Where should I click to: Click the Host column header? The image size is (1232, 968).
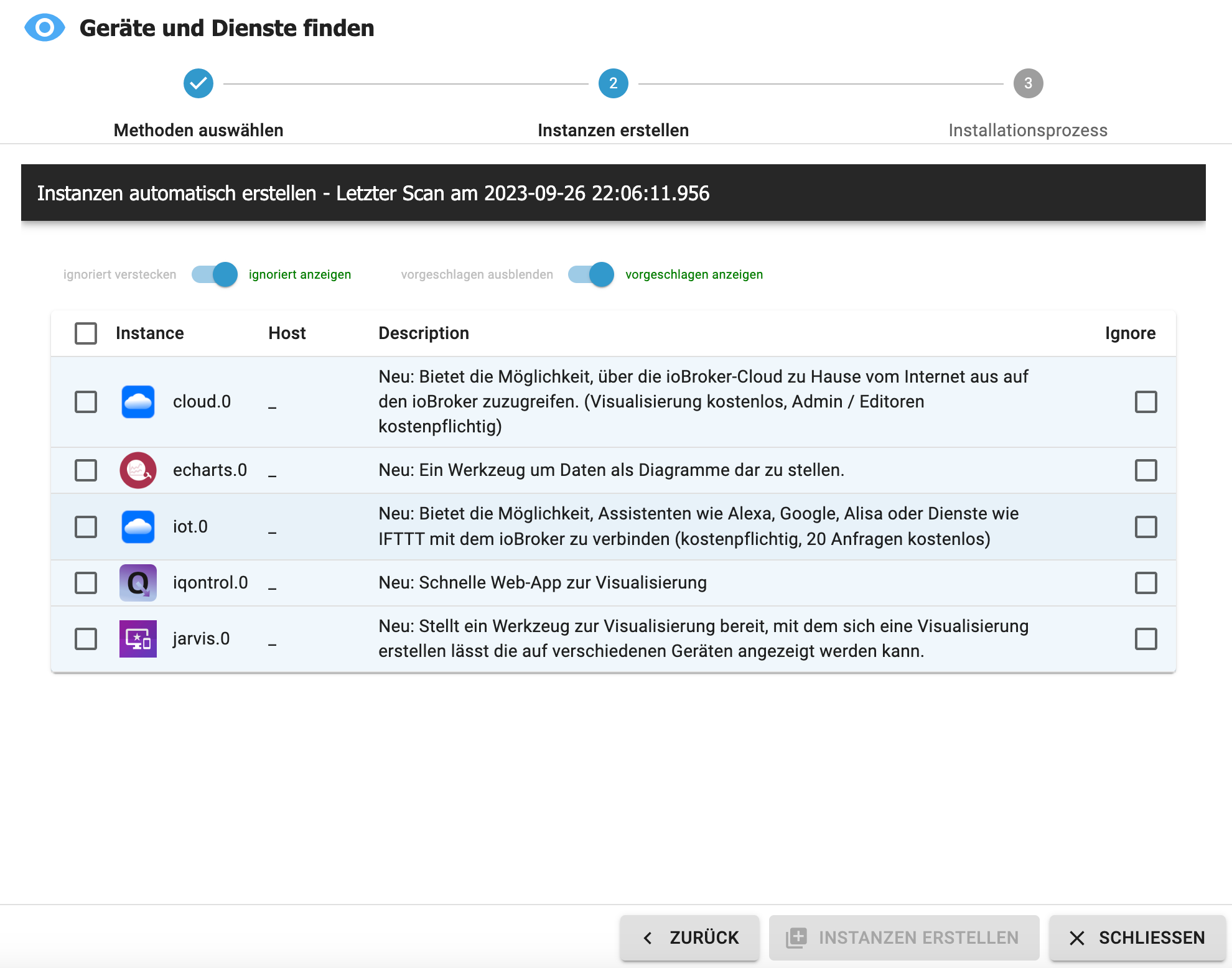click(x=287, y=333)
